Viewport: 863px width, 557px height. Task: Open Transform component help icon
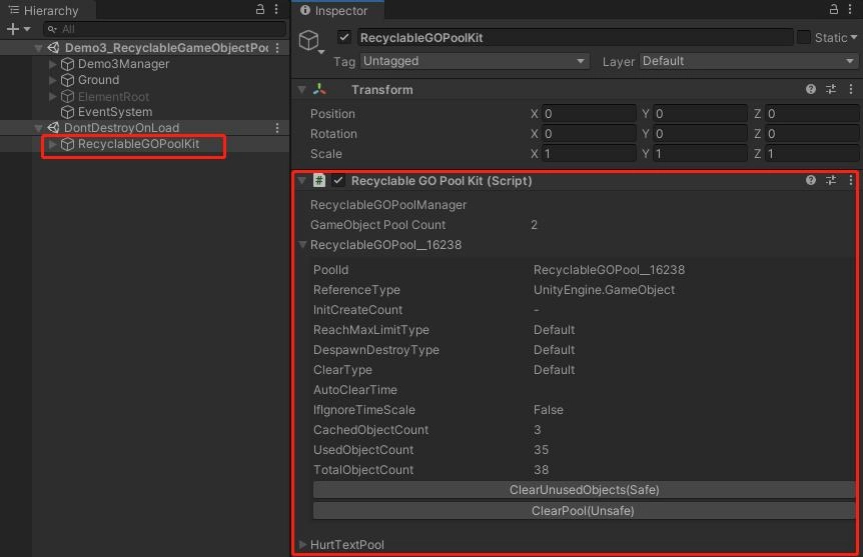coord(811,89)
